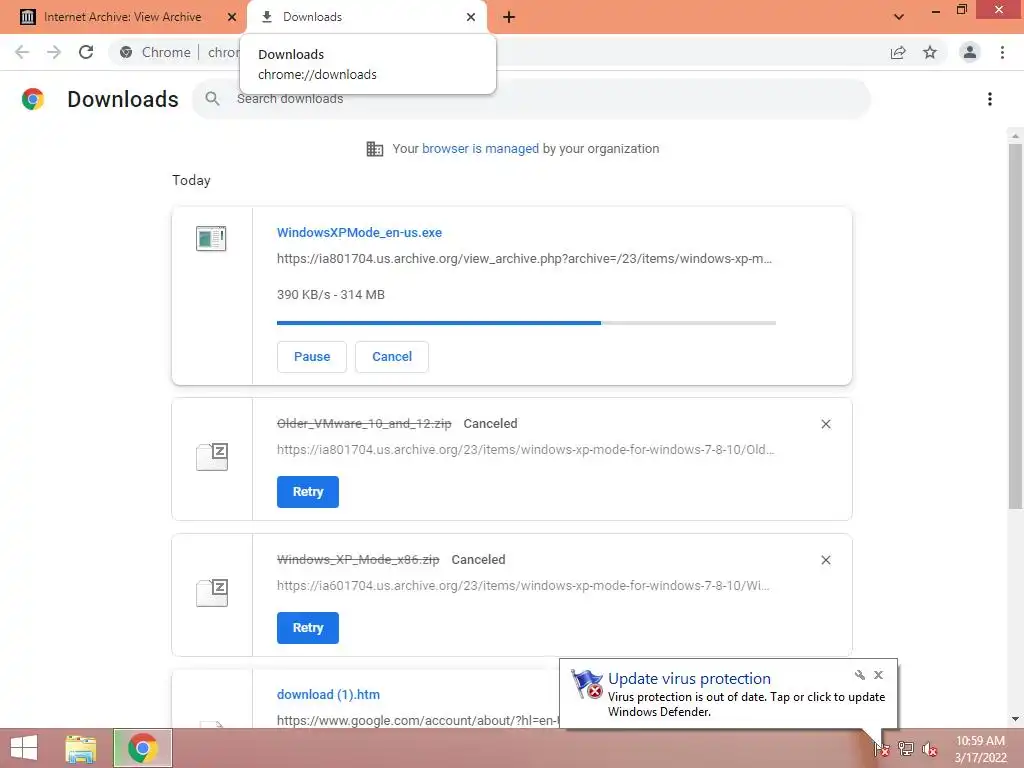
Task: Click the Windows_XP_Mode_x86 'Canceled' status label
Action: click(478, 560)
